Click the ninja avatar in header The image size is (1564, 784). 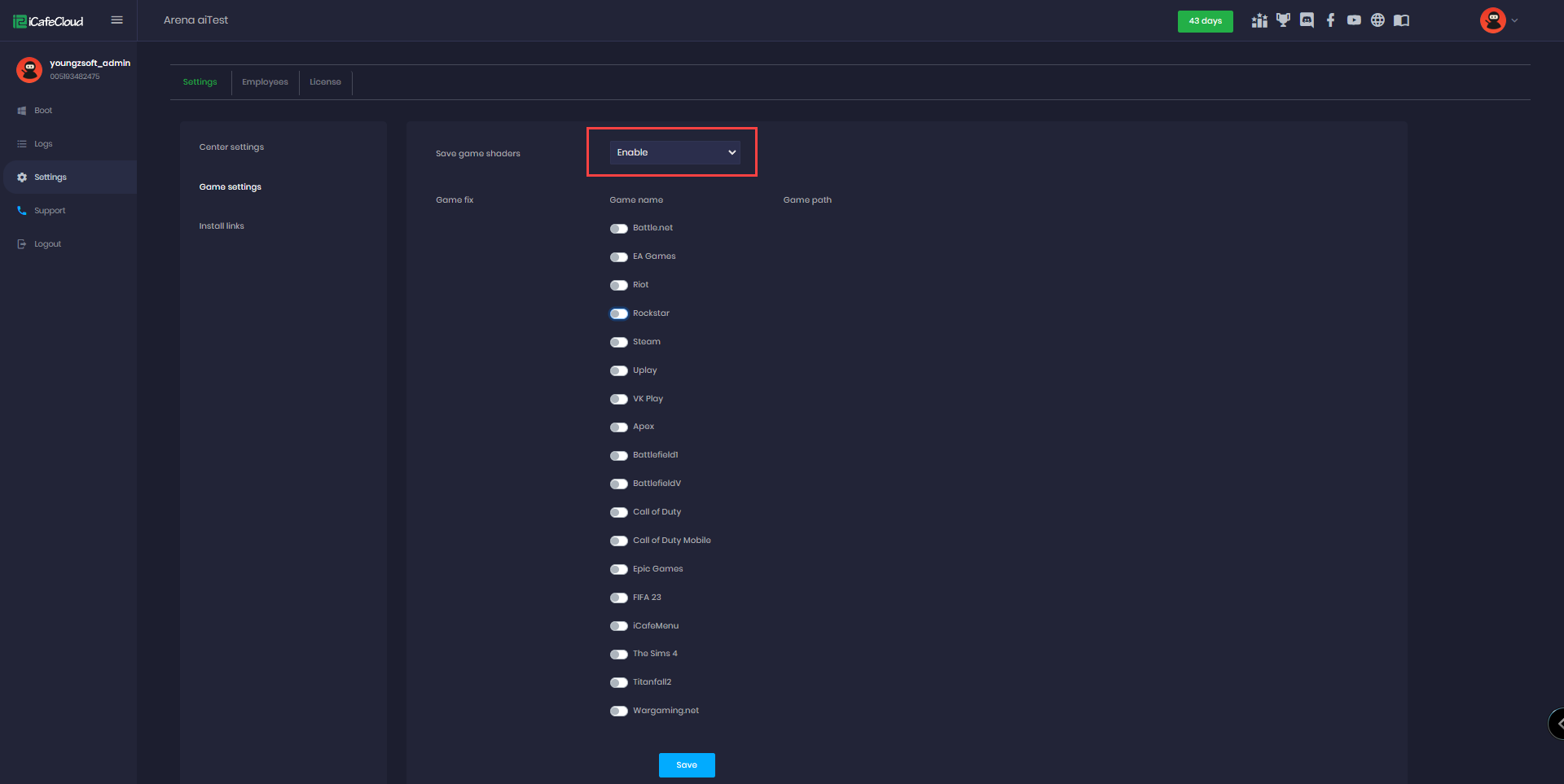[x=1492, y=20]
